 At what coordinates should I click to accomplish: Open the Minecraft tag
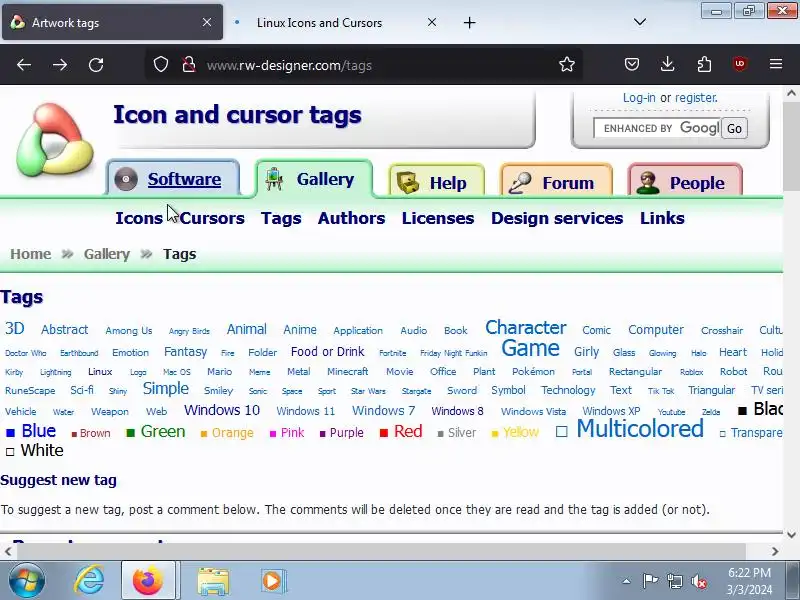[347, 371]
